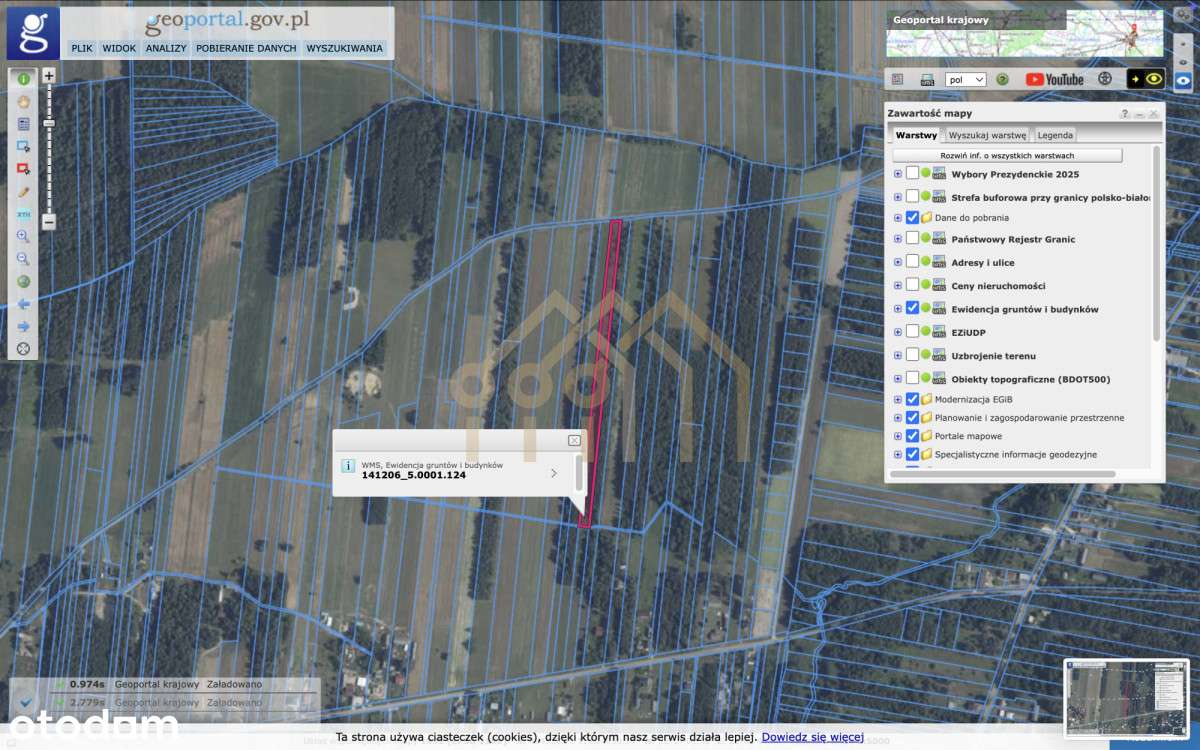Viewport: 1200px width, 750px height.
Task: Close the parcel info popup
Action: (574, 440)
